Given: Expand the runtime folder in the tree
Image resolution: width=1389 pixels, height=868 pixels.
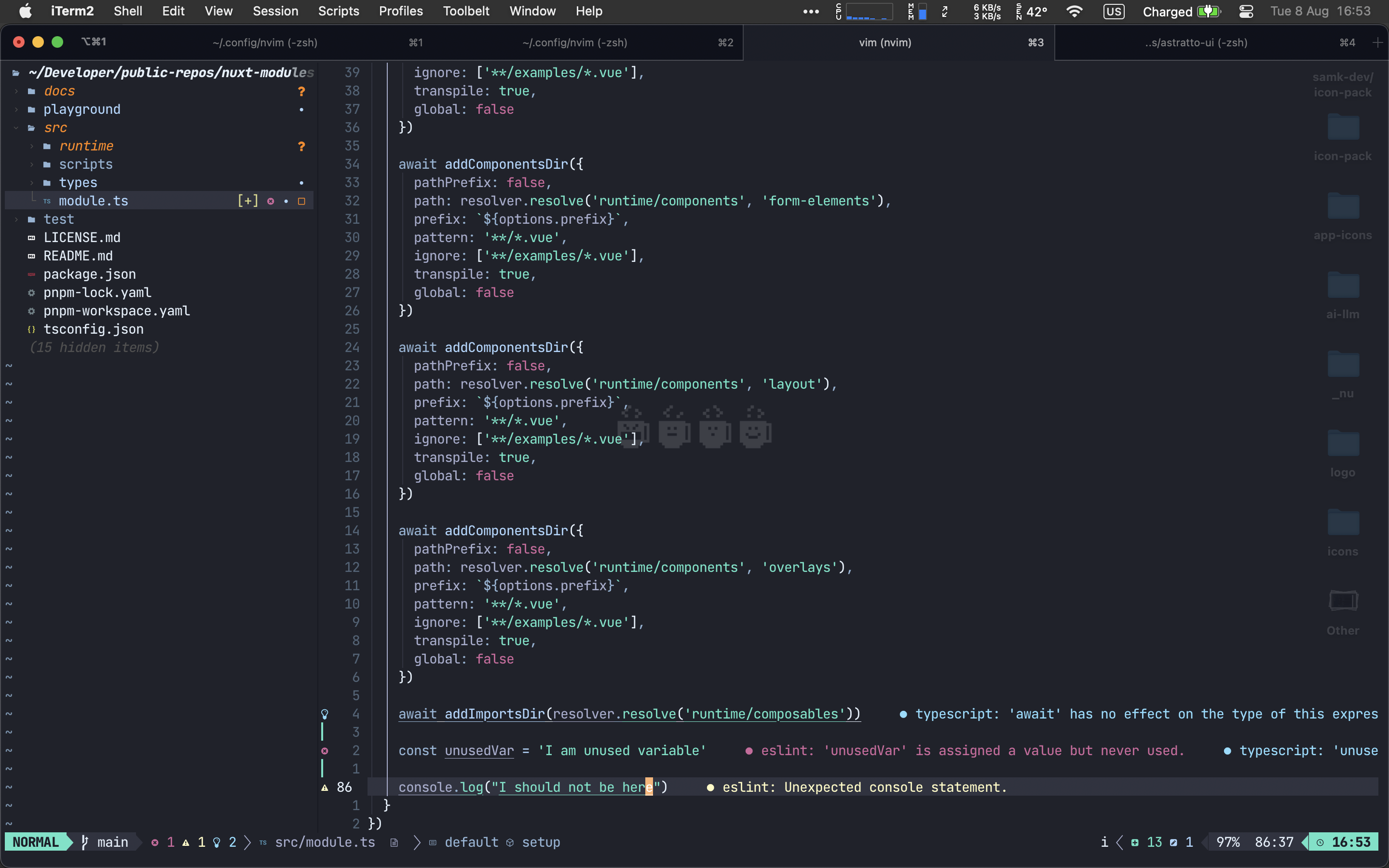Looking at the screenshot, I should pos(86,146).
